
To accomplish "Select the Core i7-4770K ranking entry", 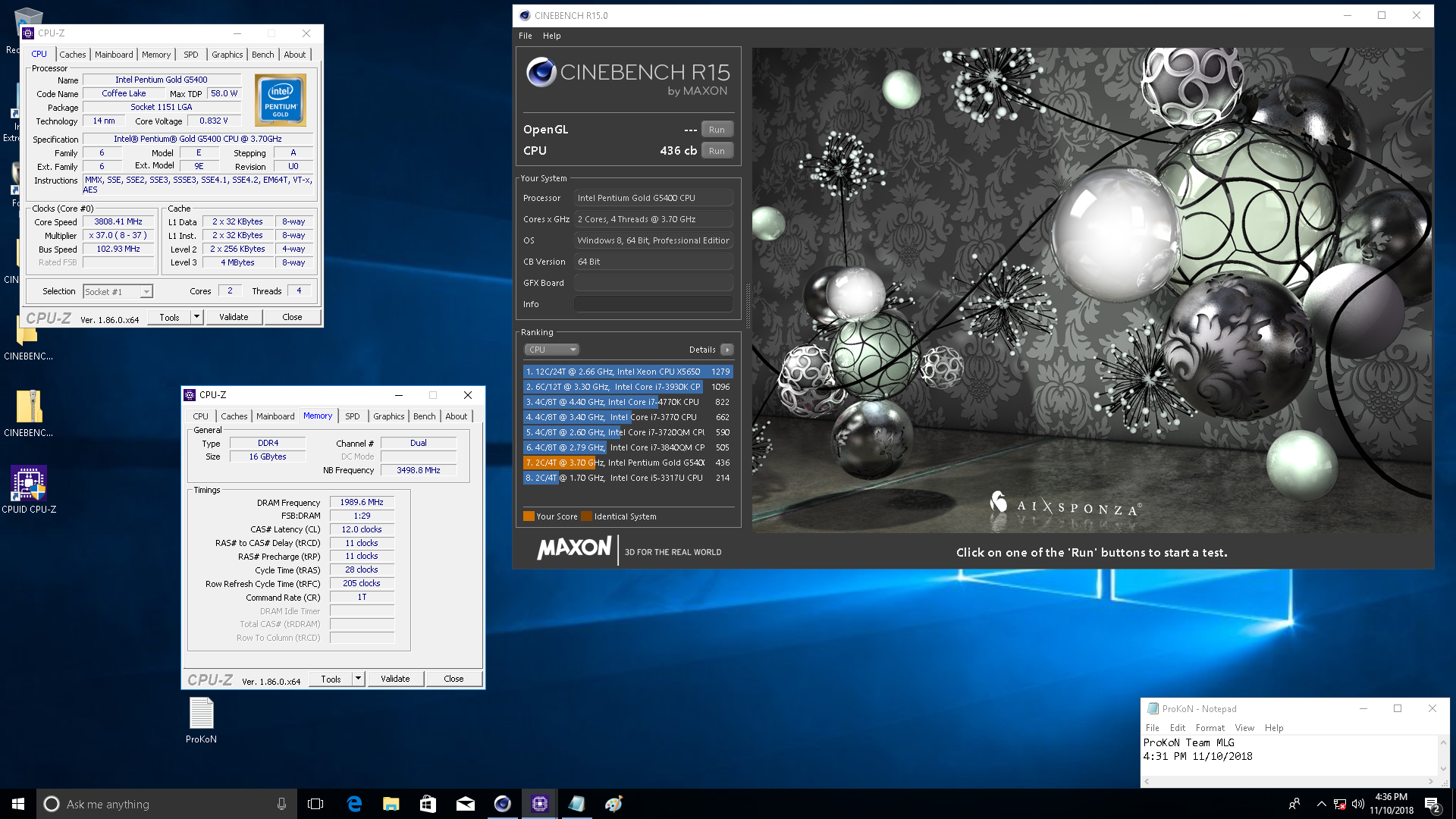I will point(628,402).
